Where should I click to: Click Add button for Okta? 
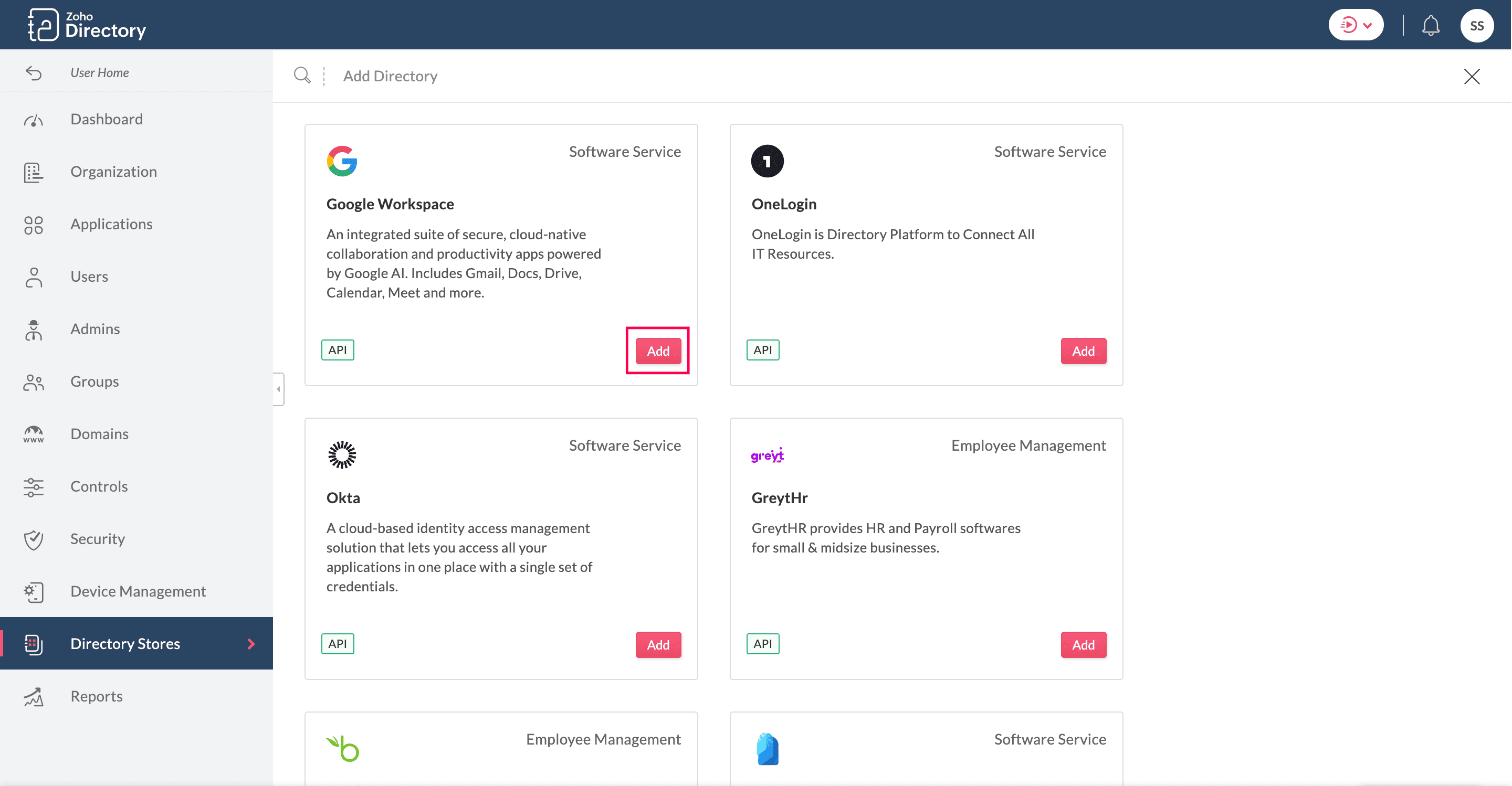point(657,645)
